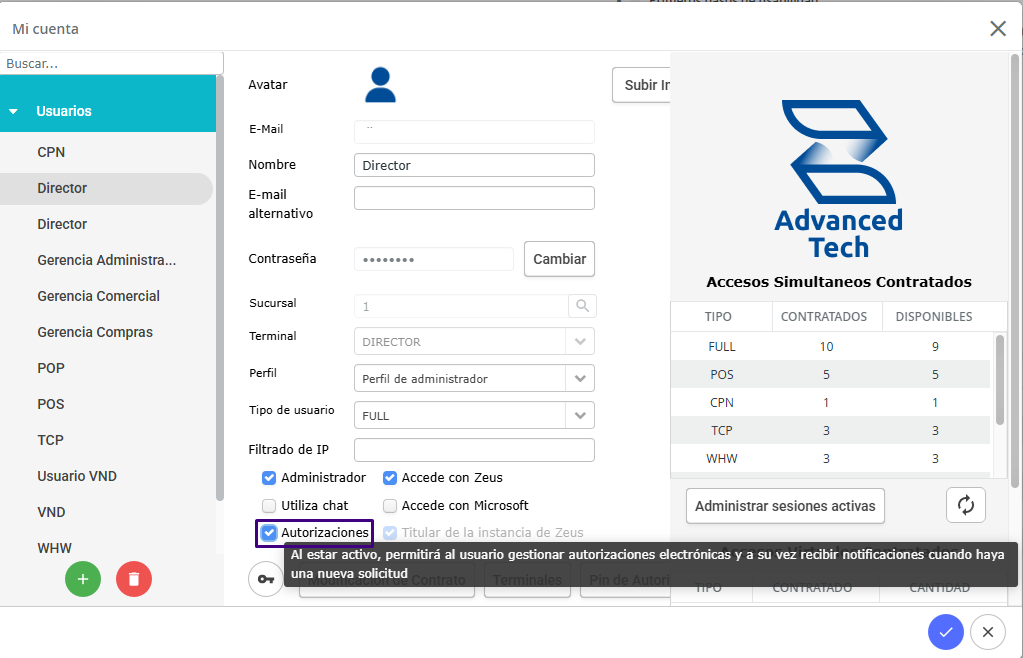Click the red delete user trash icon
Viewport: 1023px width, 658px height.
(x=134, y=579)
